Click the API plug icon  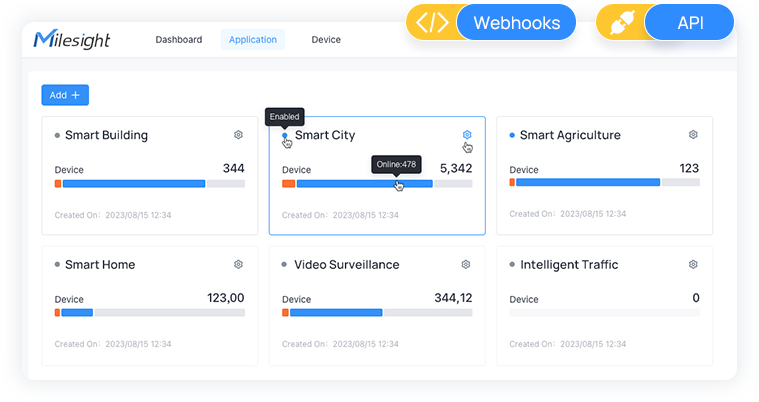coord(620,23)
